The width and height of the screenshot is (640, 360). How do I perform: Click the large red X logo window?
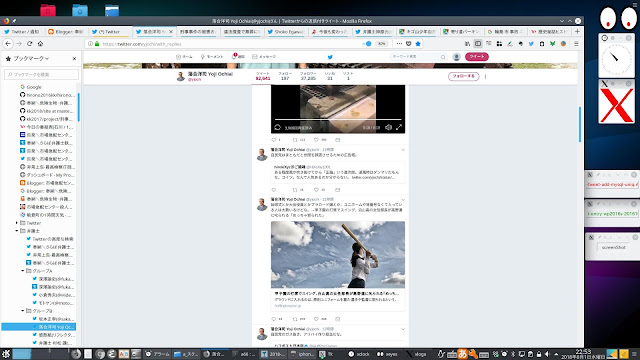click(616, 105)
